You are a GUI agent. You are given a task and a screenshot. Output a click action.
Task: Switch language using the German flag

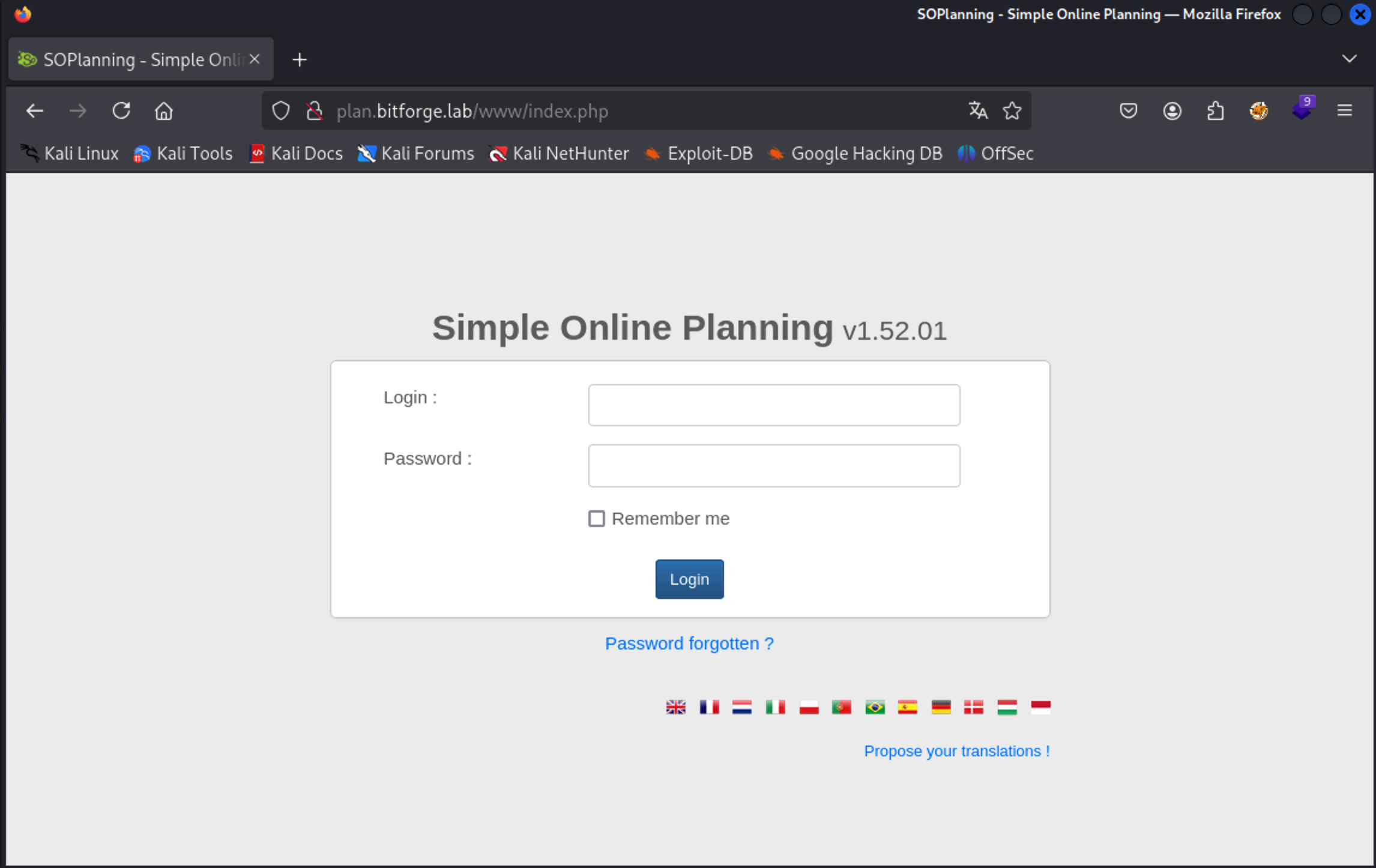941,707
